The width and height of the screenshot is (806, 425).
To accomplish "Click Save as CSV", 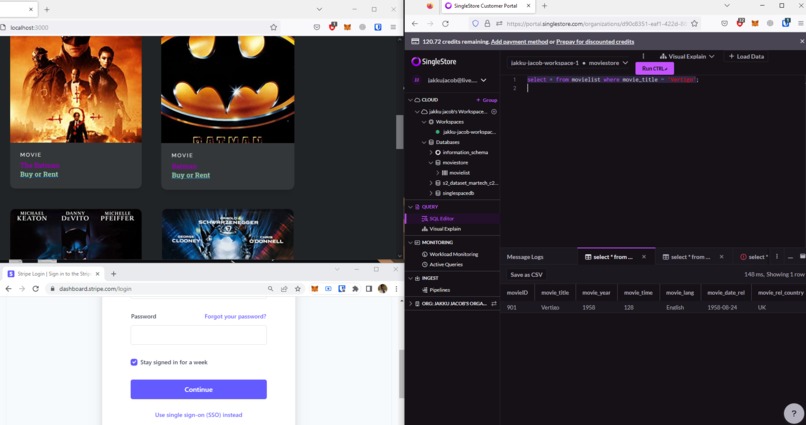I will tap(526, 274).
